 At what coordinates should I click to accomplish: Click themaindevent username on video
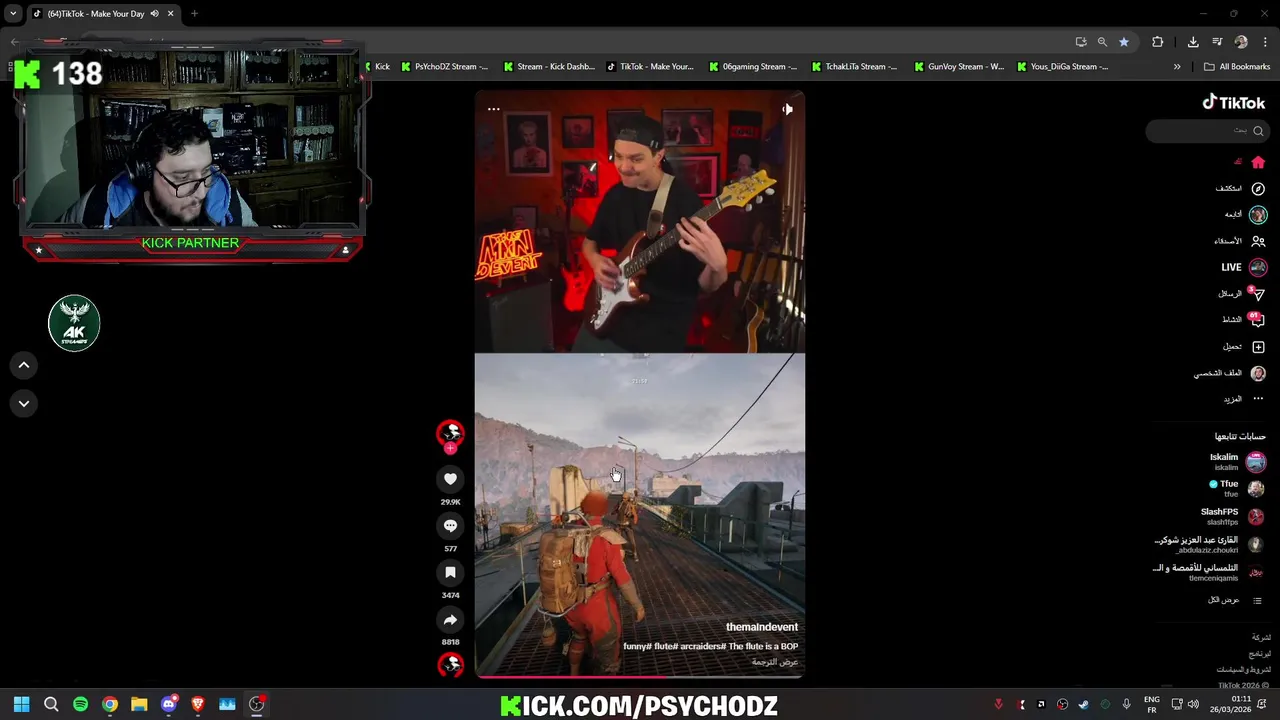(x=761, y=627)
